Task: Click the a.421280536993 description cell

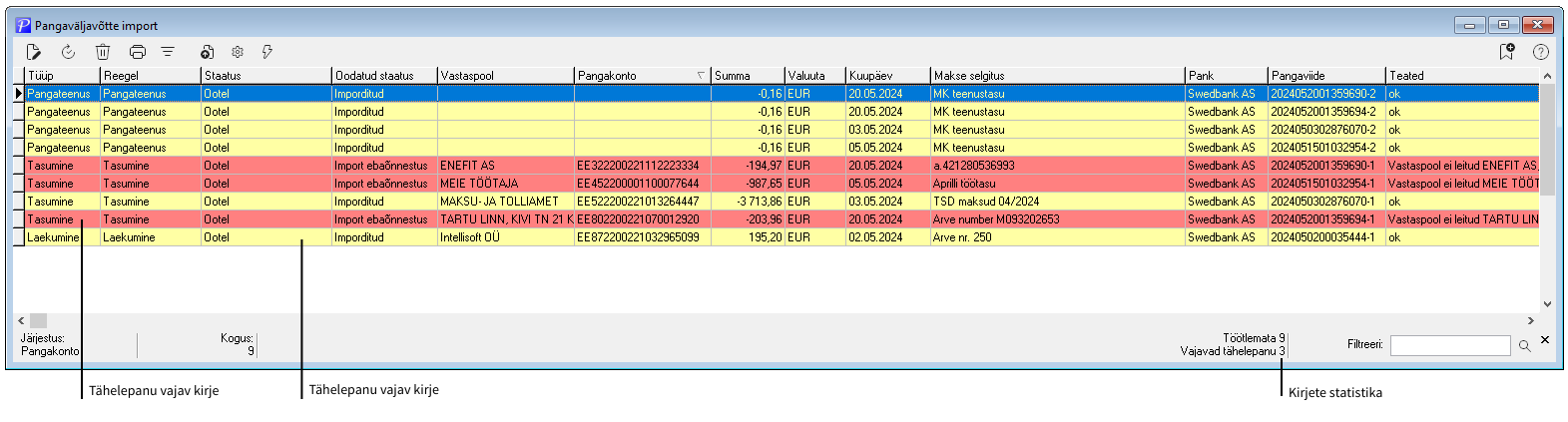Action: [x=1057, y=166]
